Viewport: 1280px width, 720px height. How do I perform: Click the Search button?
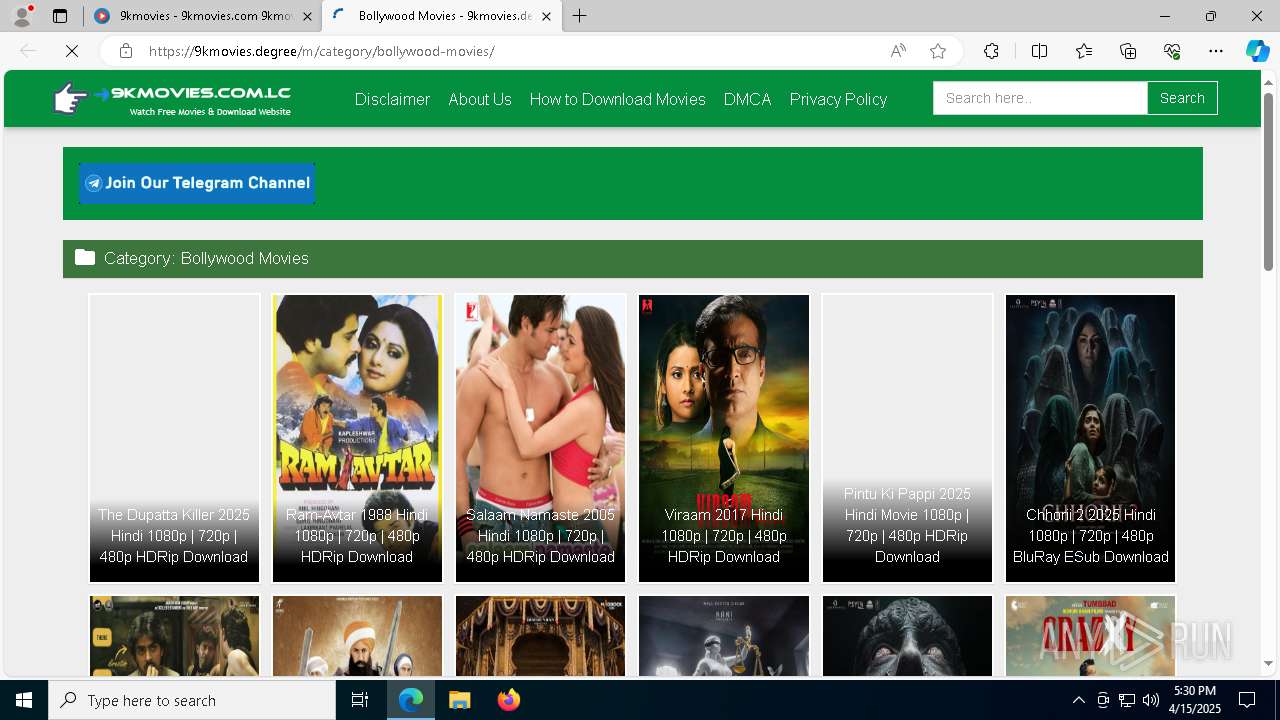[x=1182, y=98]
